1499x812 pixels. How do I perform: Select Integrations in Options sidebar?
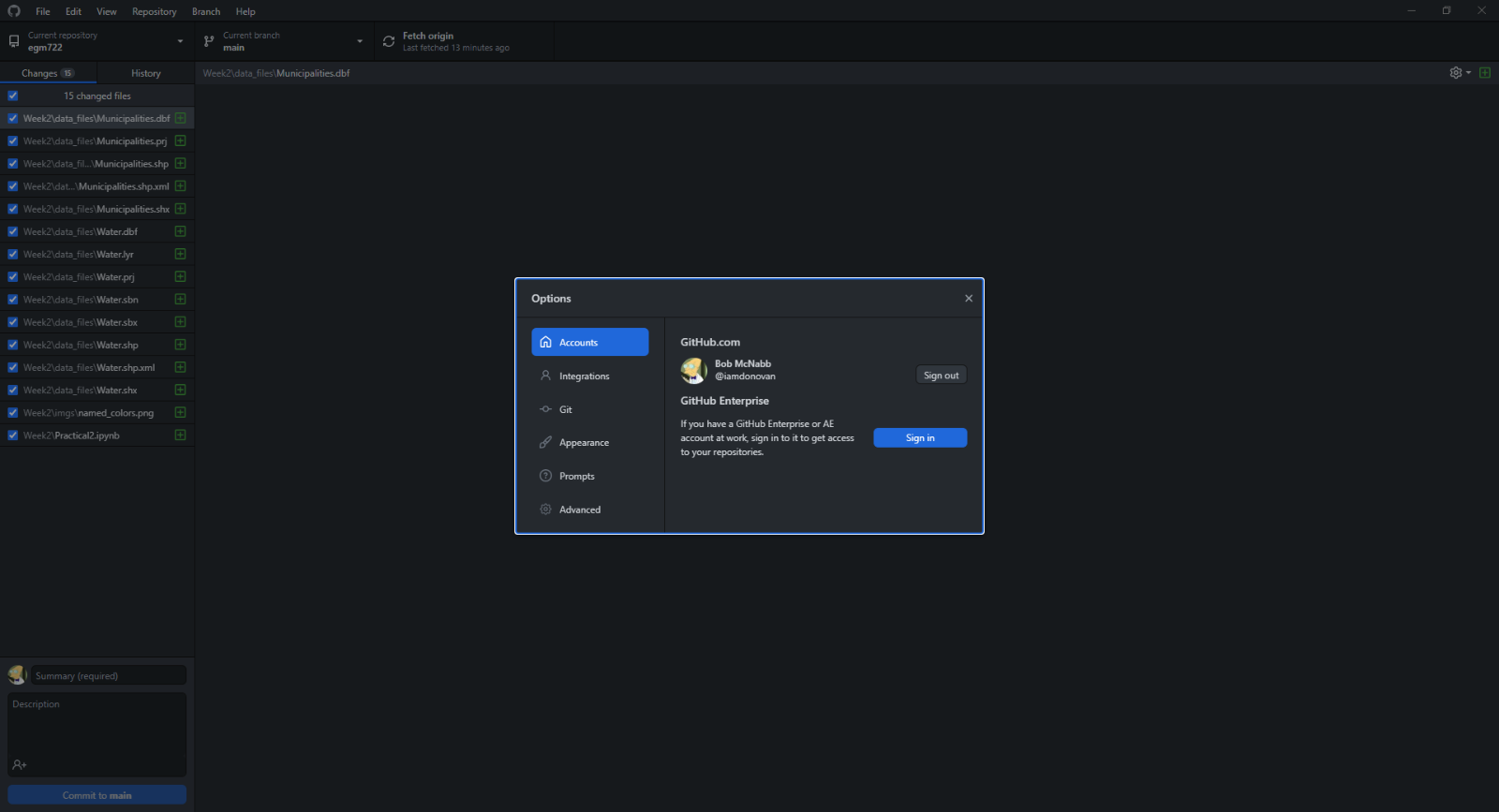pos(590,376)
